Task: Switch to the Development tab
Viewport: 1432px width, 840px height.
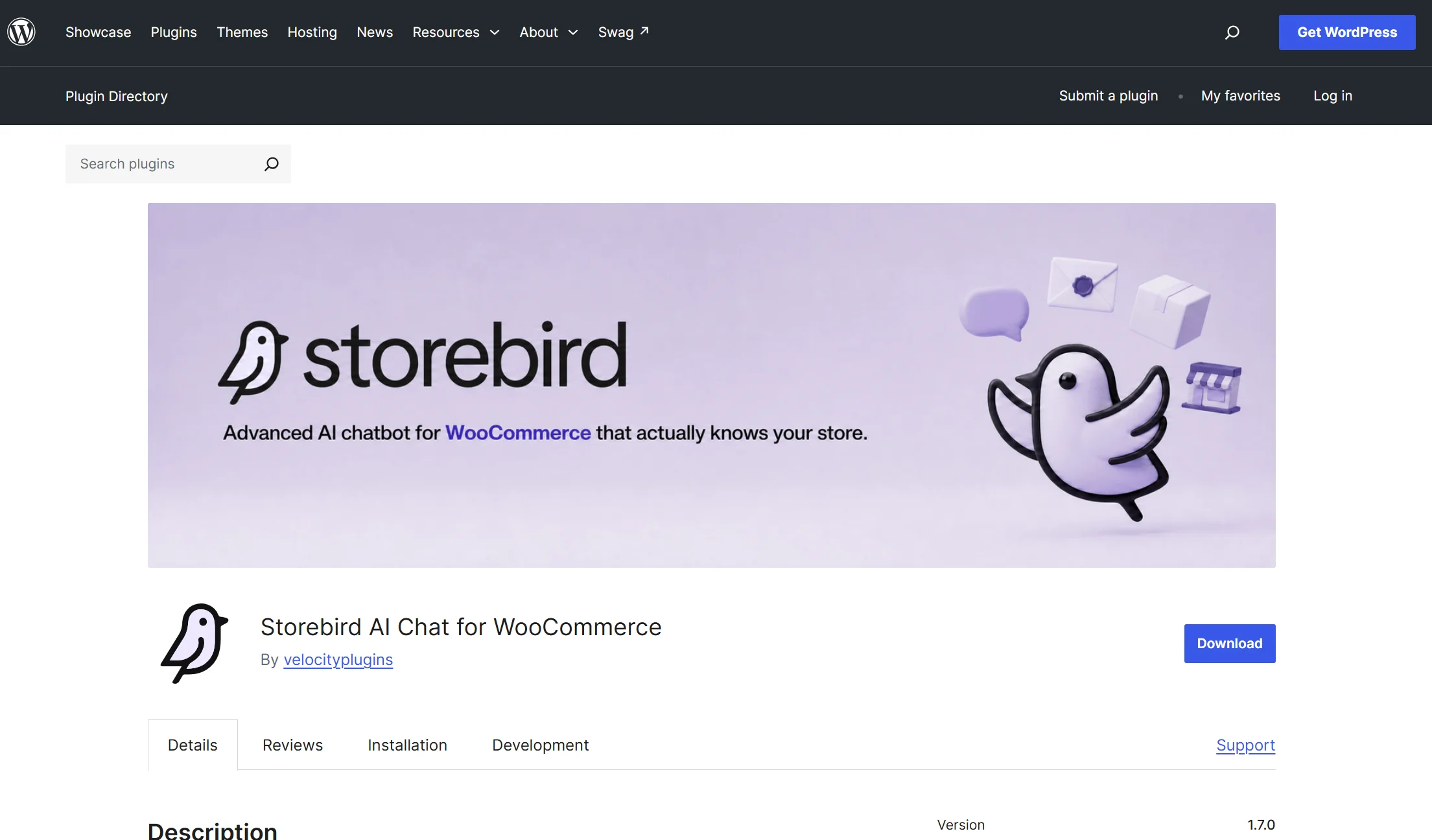Action: point(540,745)
